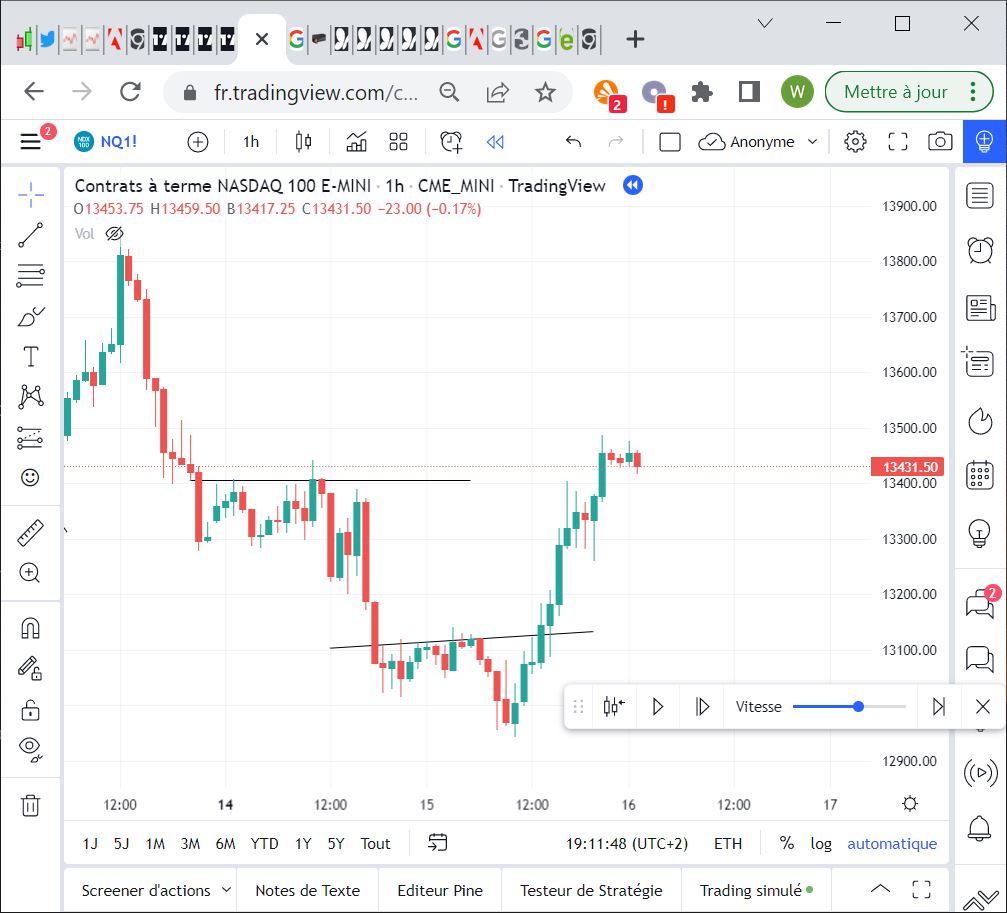Step forward one bar in replay

click(x=702, y=707)
